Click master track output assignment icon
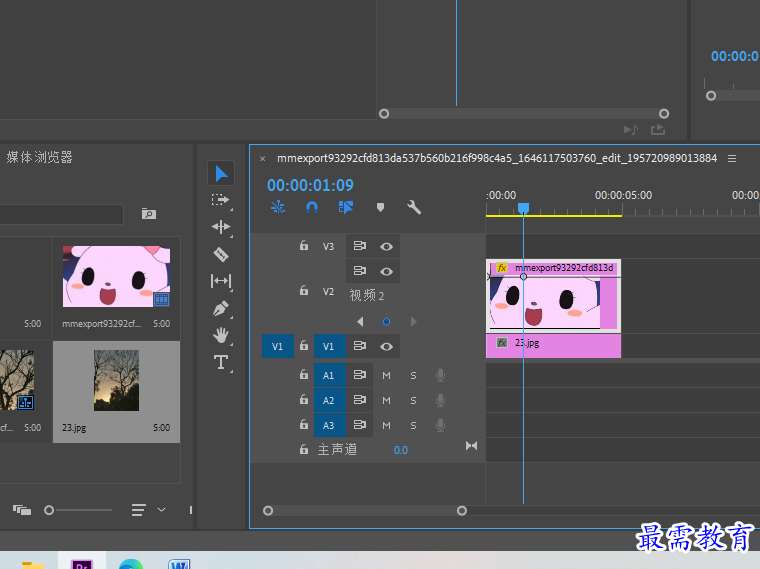Screen dimensions: 760x569 [471, 445]
